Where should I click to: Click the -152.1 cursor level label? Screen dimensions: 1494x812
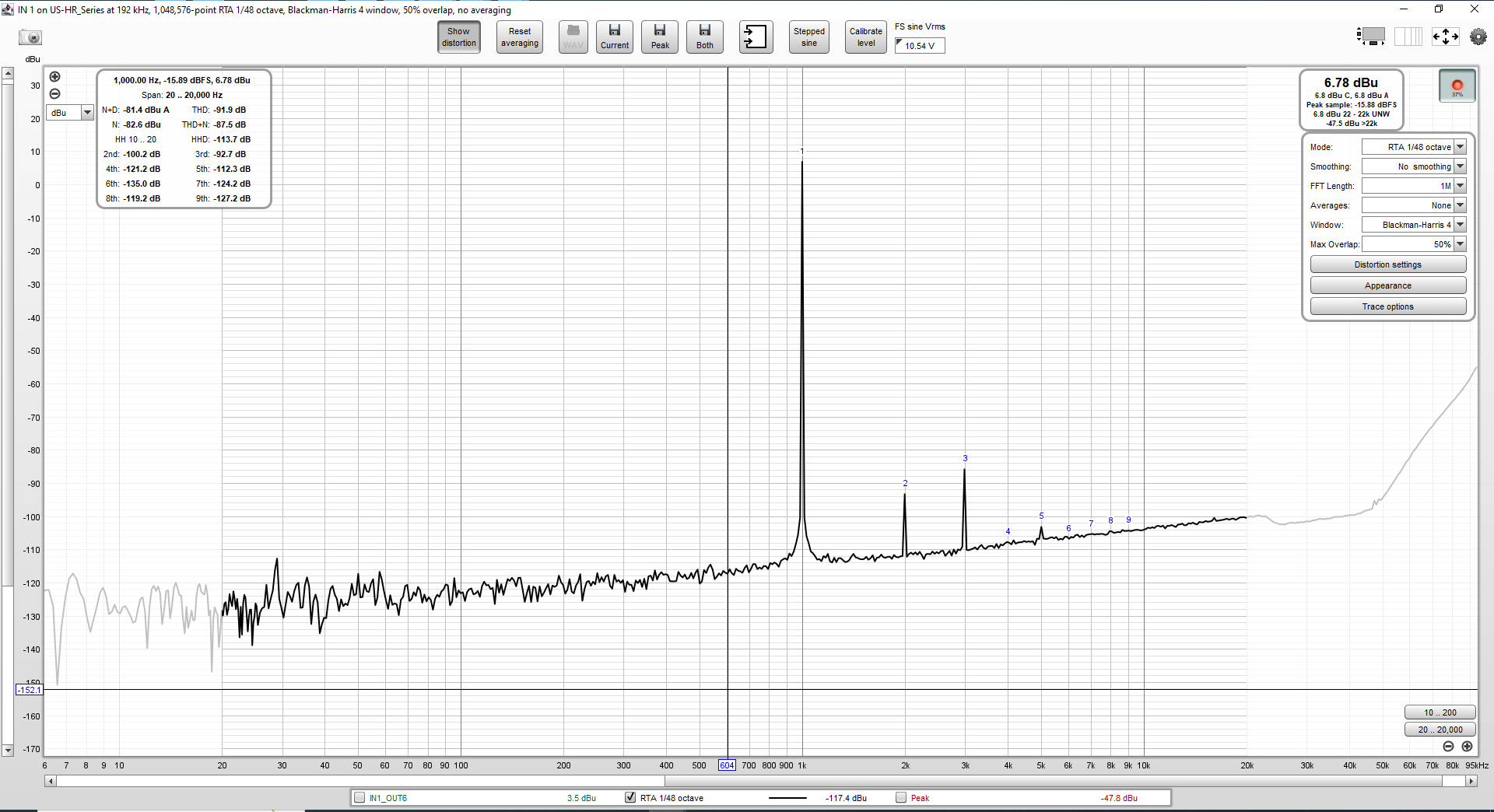point(30,690)
